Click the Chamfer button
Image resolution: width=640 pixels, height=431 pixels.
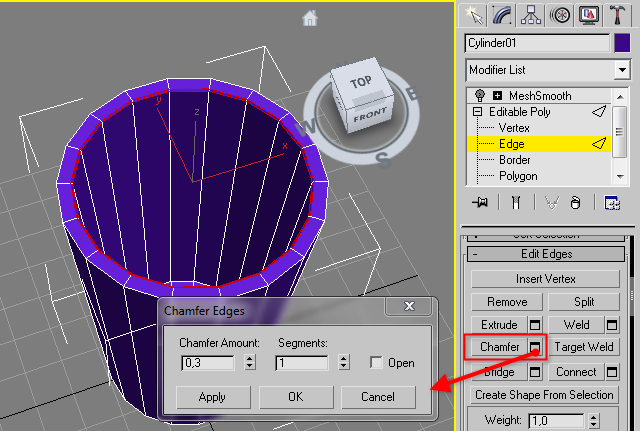499,347
